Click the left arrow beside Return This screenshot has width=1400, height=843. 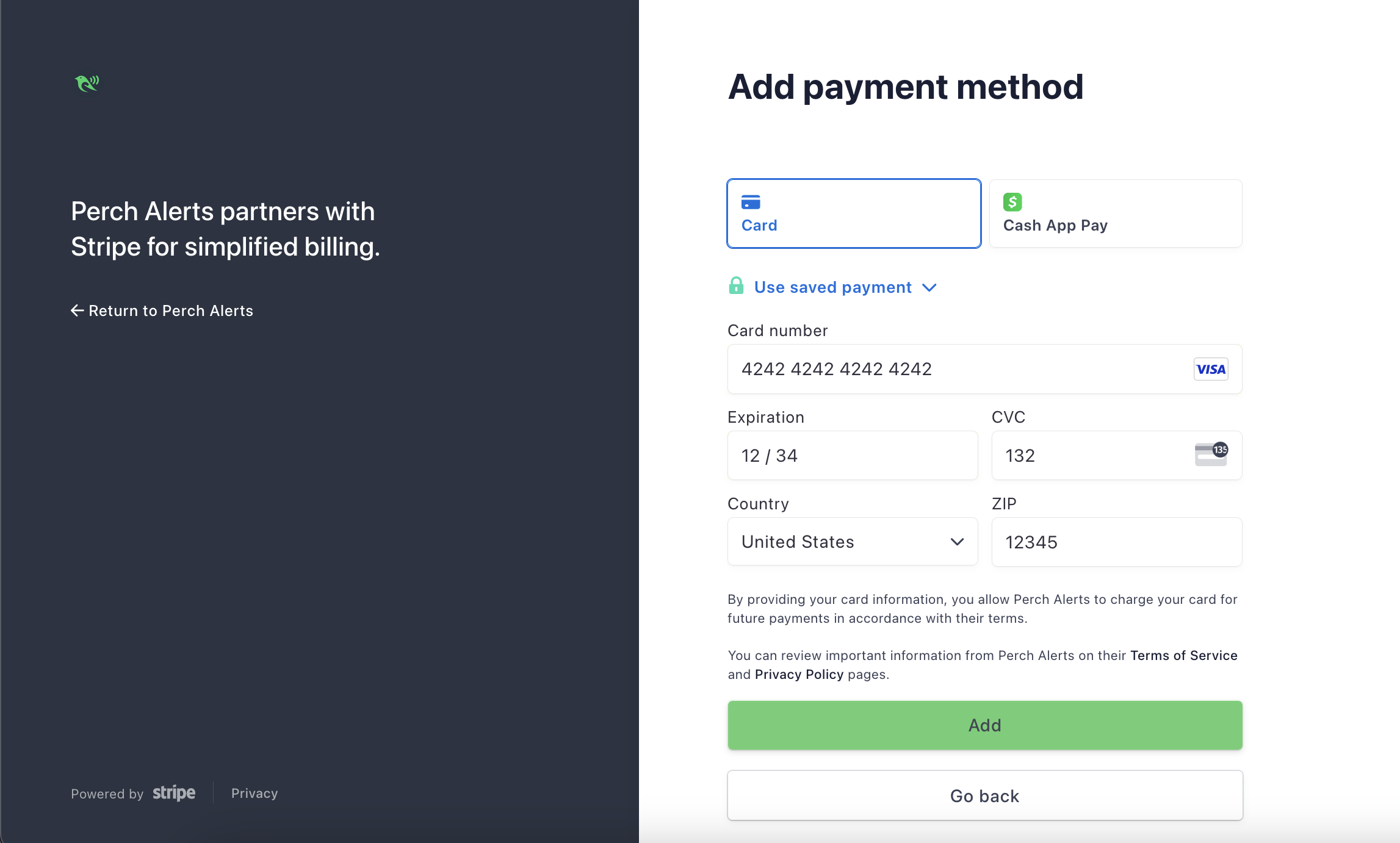77,310
